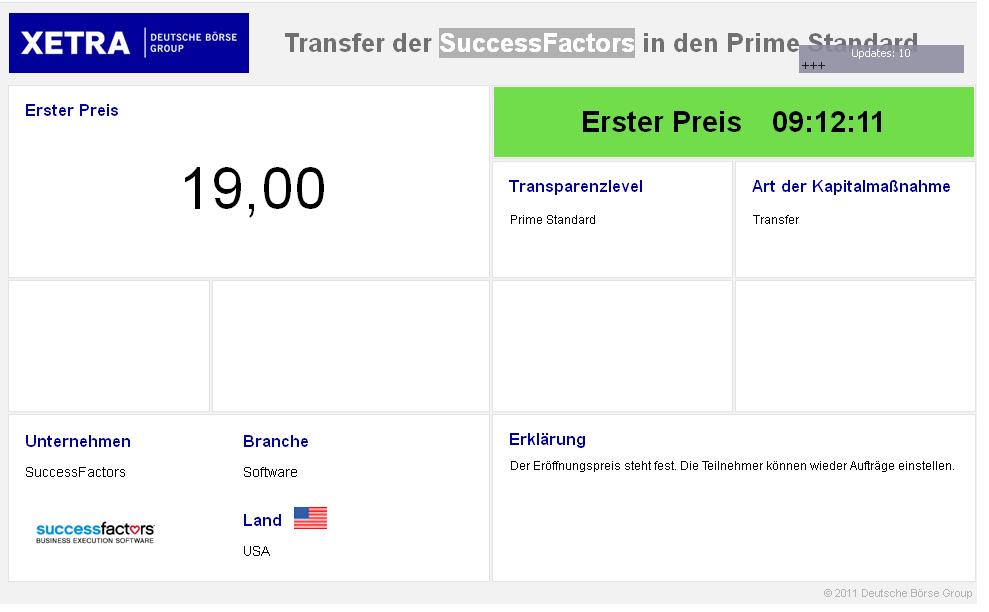Click the USA flag icon

(x=310, y=518)
